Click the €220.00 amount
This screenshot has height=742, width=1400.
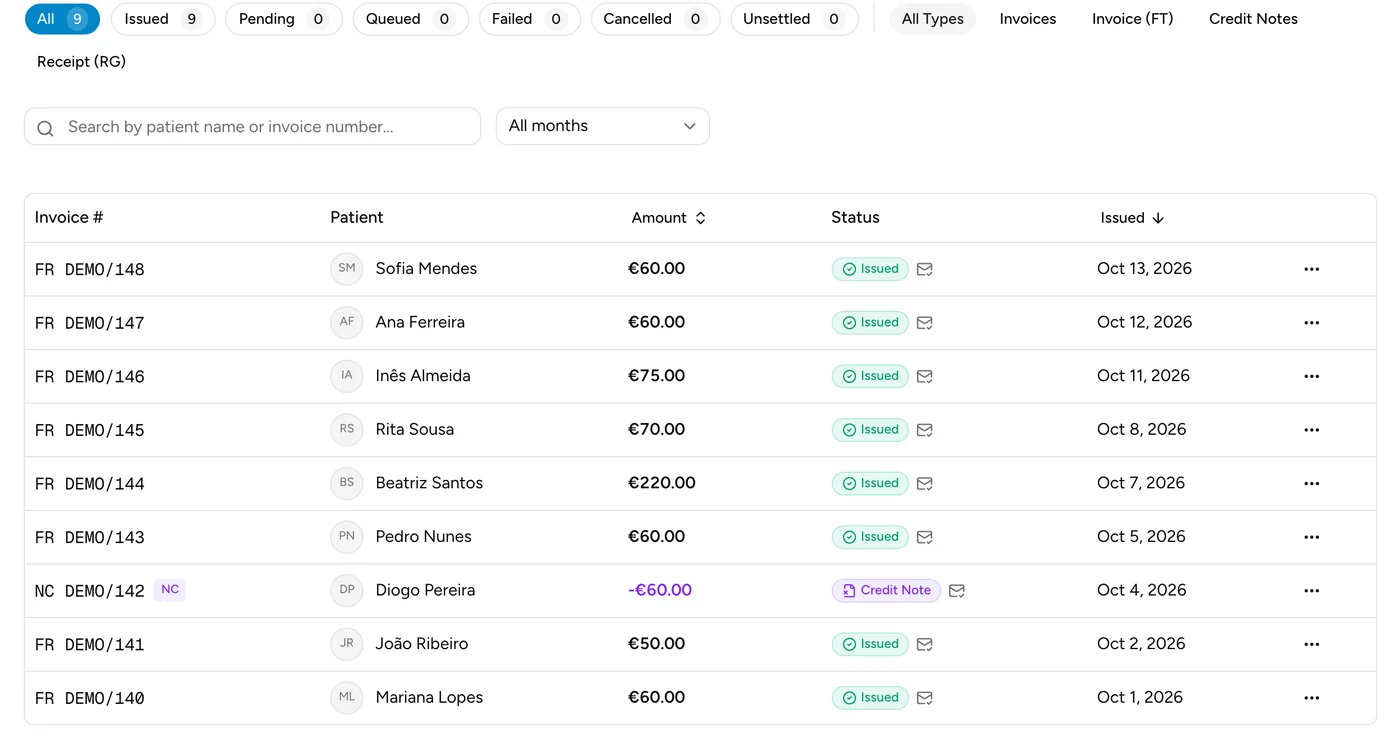tap(662, 483)
